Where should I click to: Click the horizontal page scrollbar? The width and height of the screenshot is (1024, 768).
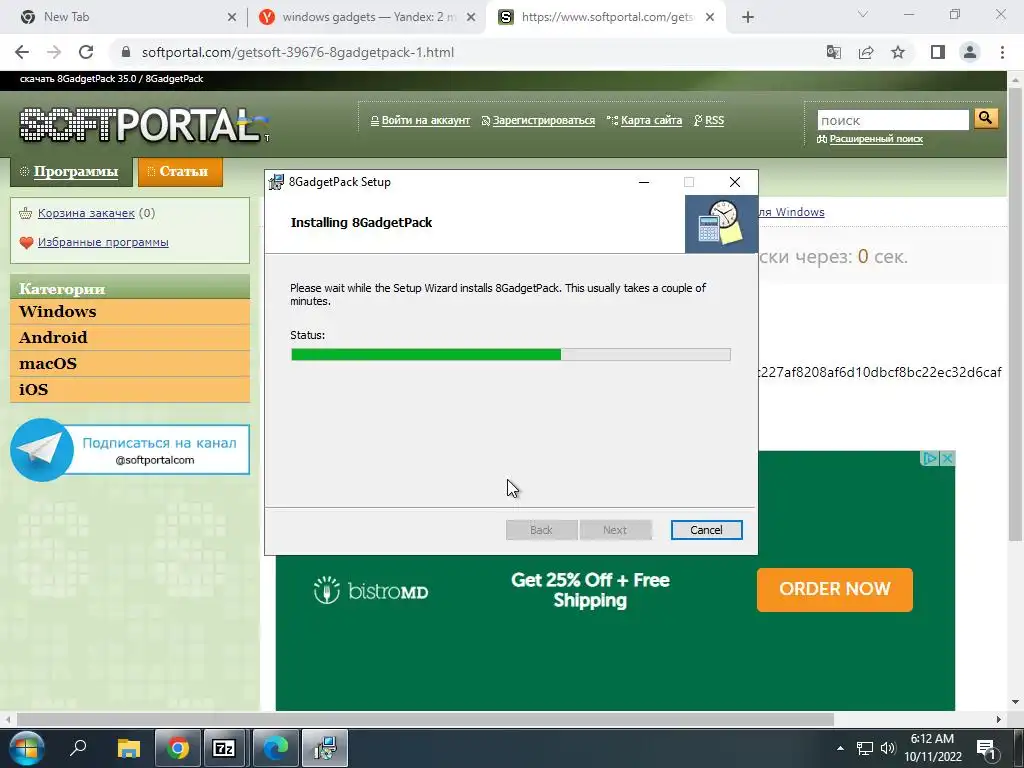point(426,720)
